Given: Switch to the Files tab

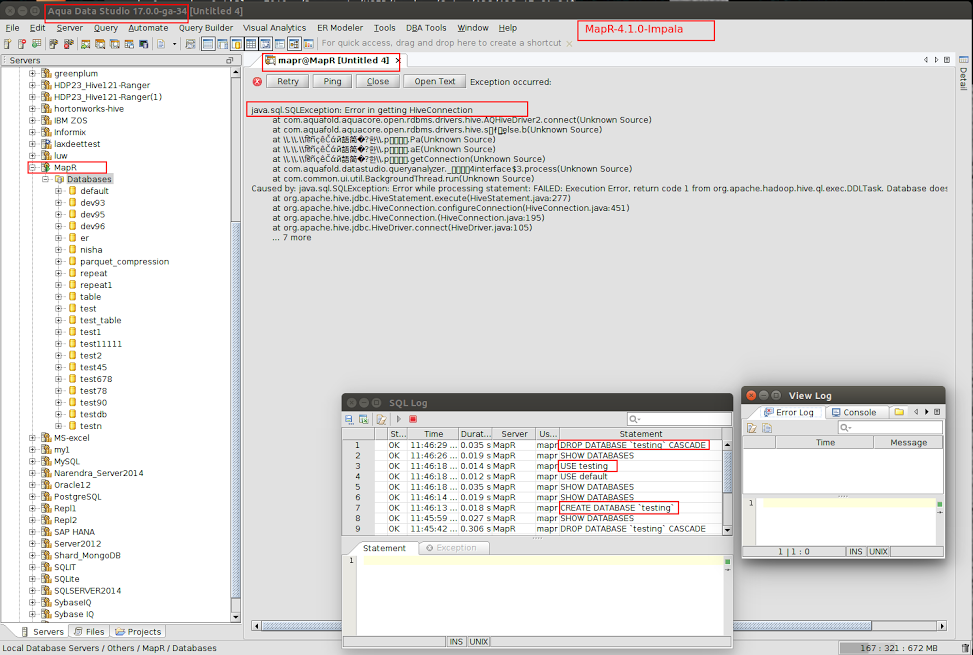Looking at the screenshot, I should tap(89, 631).
